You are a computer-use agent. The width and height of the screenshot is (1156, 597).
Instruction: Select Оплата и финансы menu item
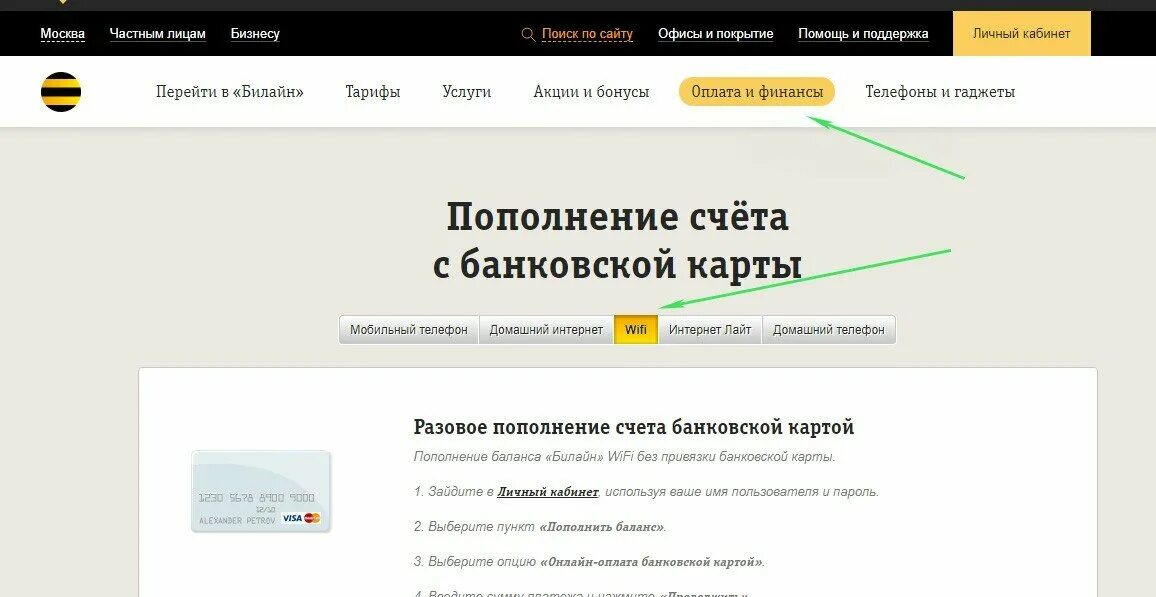point(757,92)
